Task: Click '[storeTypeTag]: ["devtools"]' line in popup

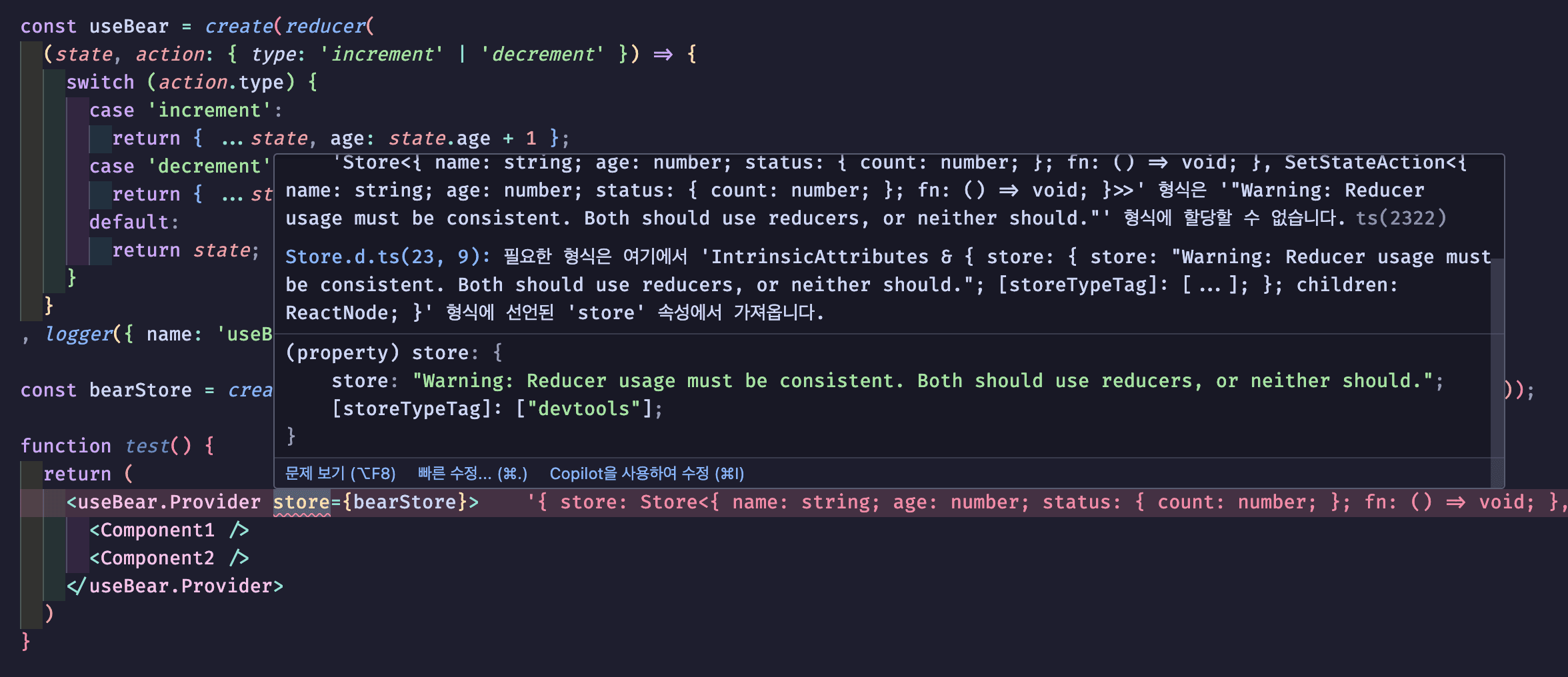Action: 497,409
